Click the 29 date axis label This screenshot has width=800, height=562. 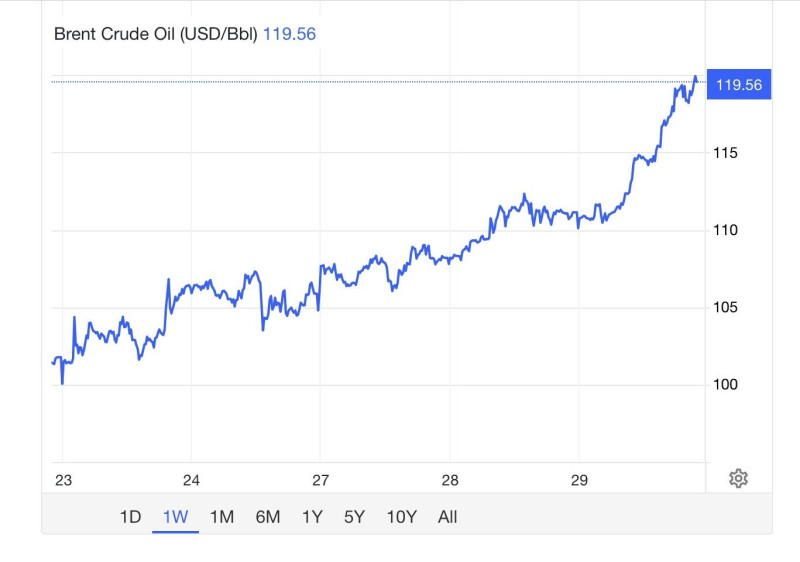coord(579,480)
